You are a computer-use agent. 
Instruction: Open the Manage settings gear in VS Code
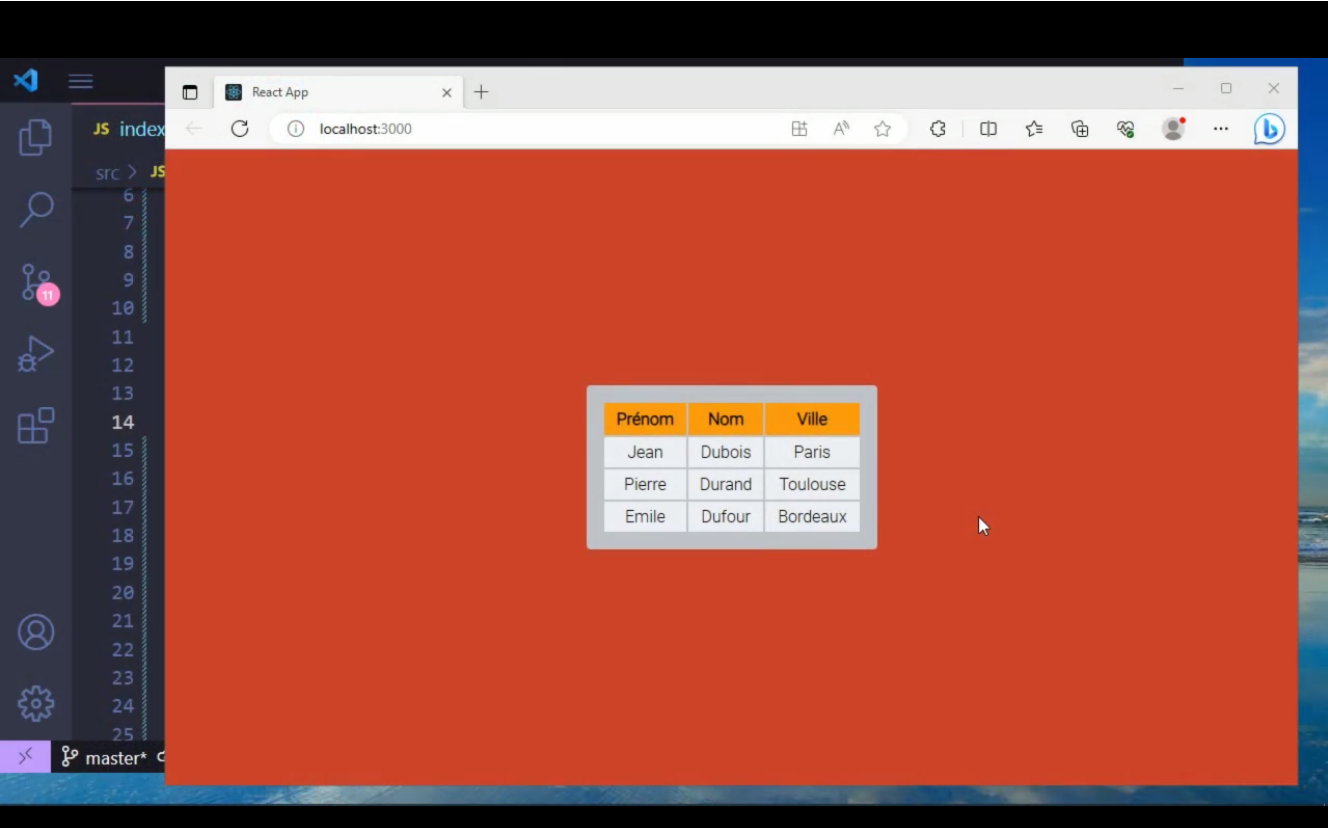tap(36, 703)
